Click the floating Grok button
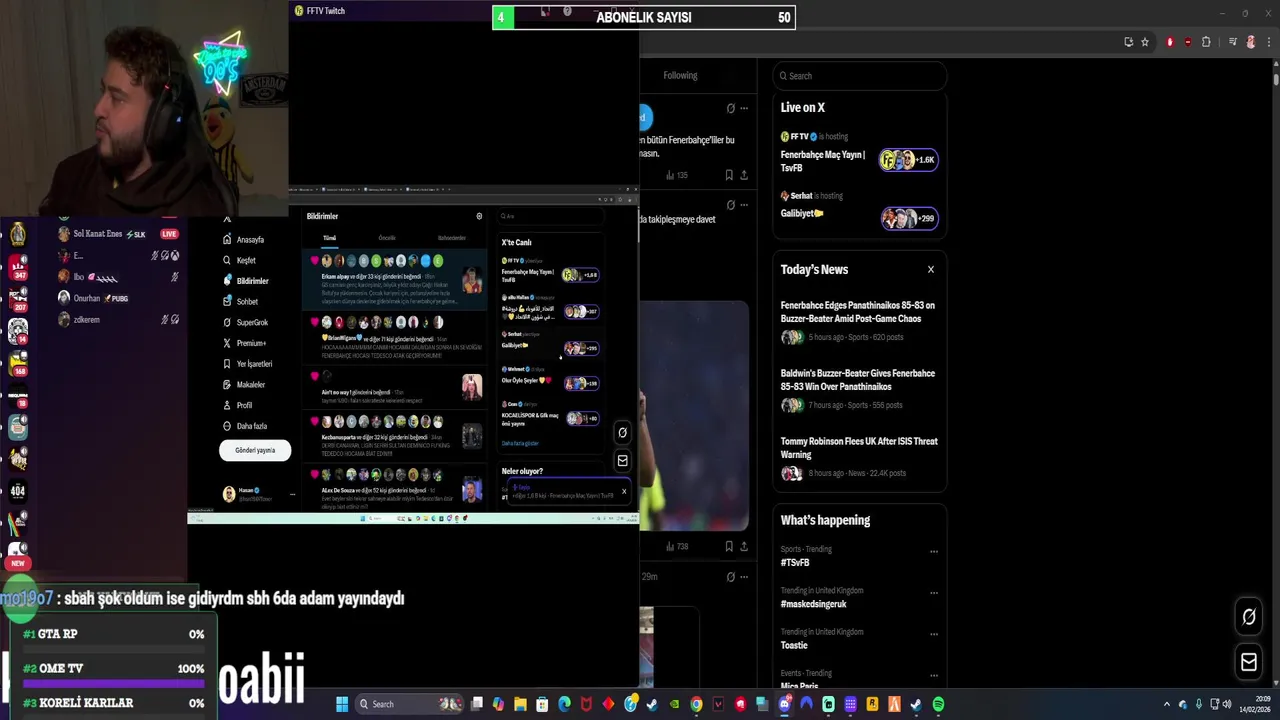 tap(1249, 617)
